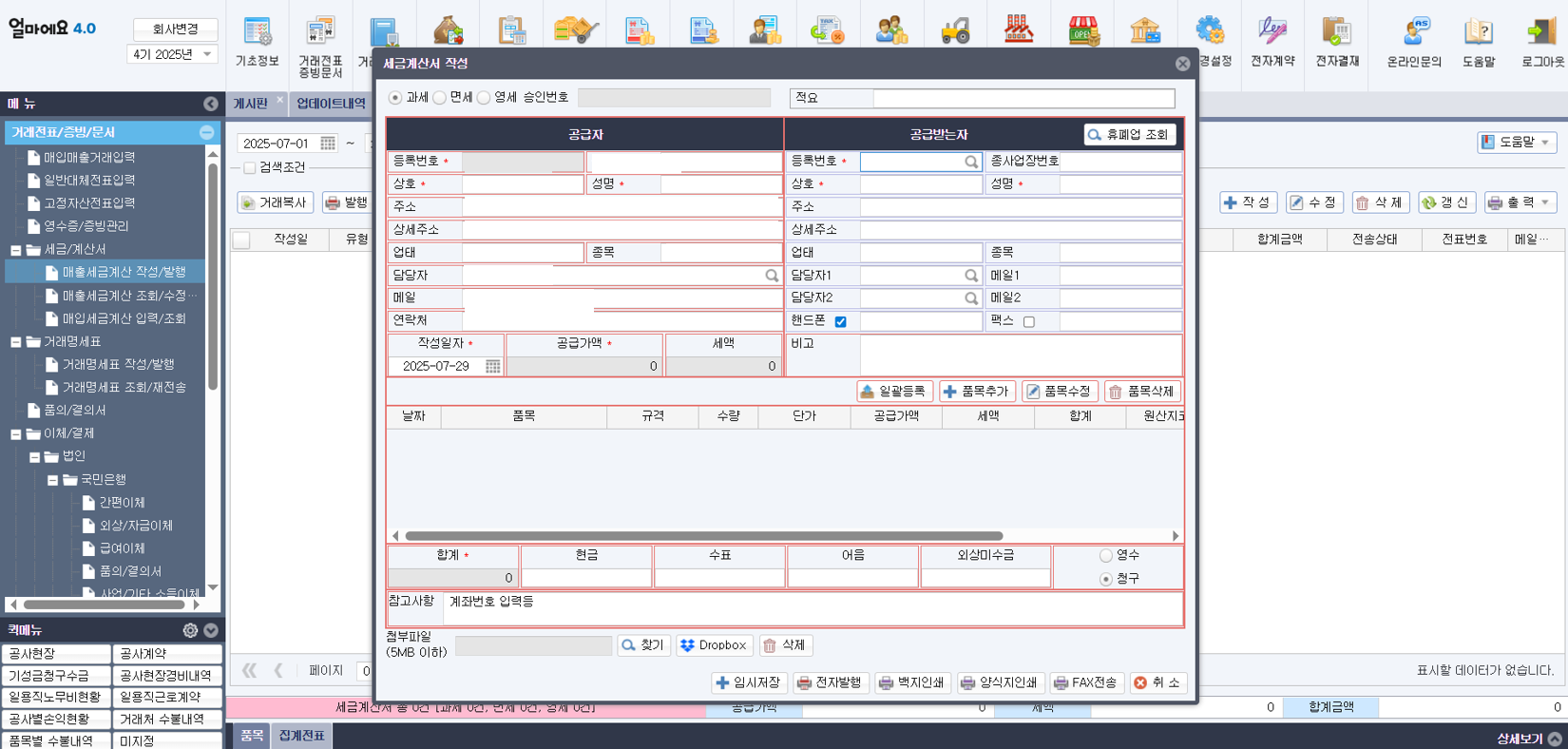Click the forklift toolbar icon
1568x749 pixels.
click(x=955, y=30)
